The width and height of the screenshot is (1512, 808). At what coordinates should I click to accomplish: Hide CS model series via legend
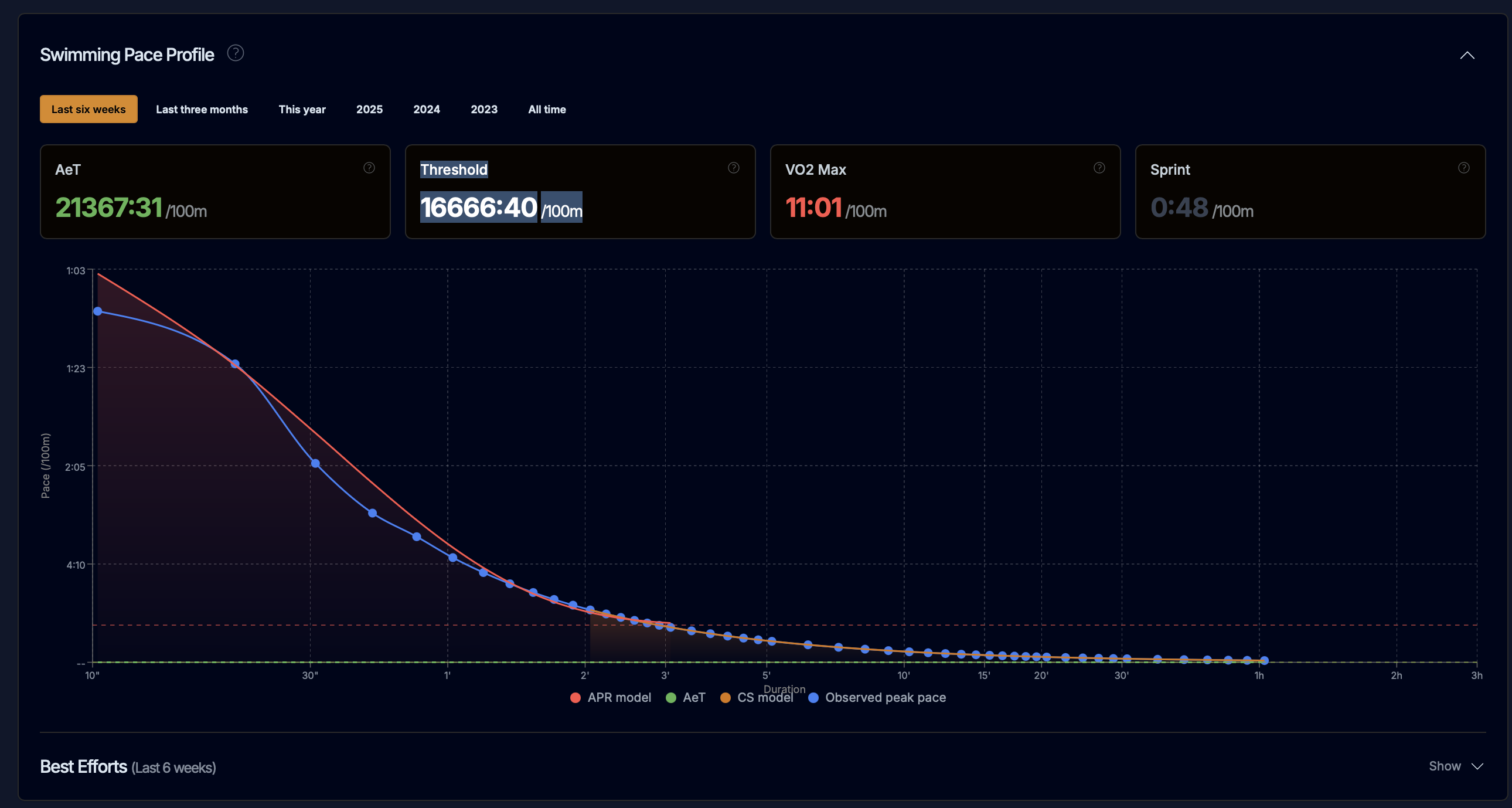click(x=757, y=698)
